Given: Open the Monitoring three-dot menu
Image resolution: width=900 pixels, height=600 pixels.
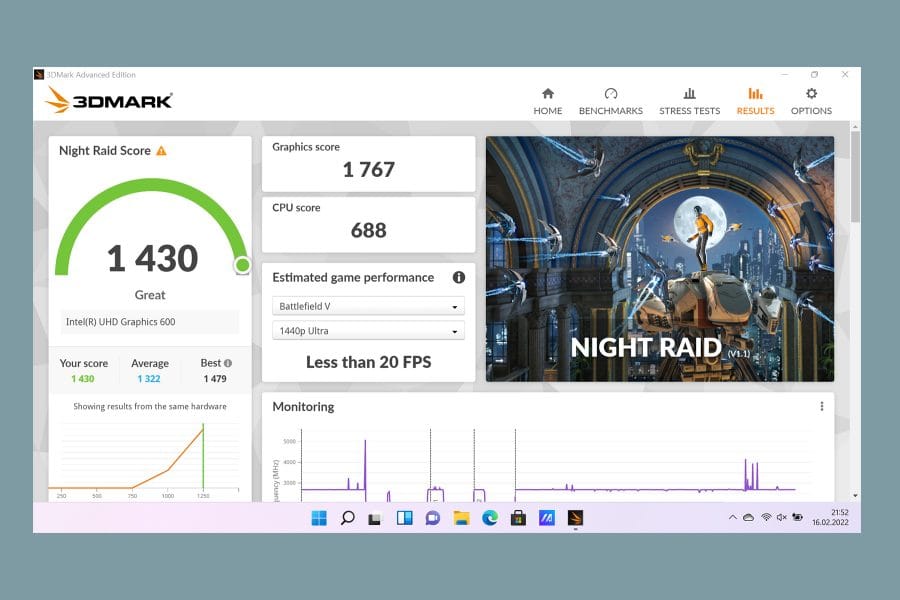Looking at the screenshot, I should click(822, 407).
